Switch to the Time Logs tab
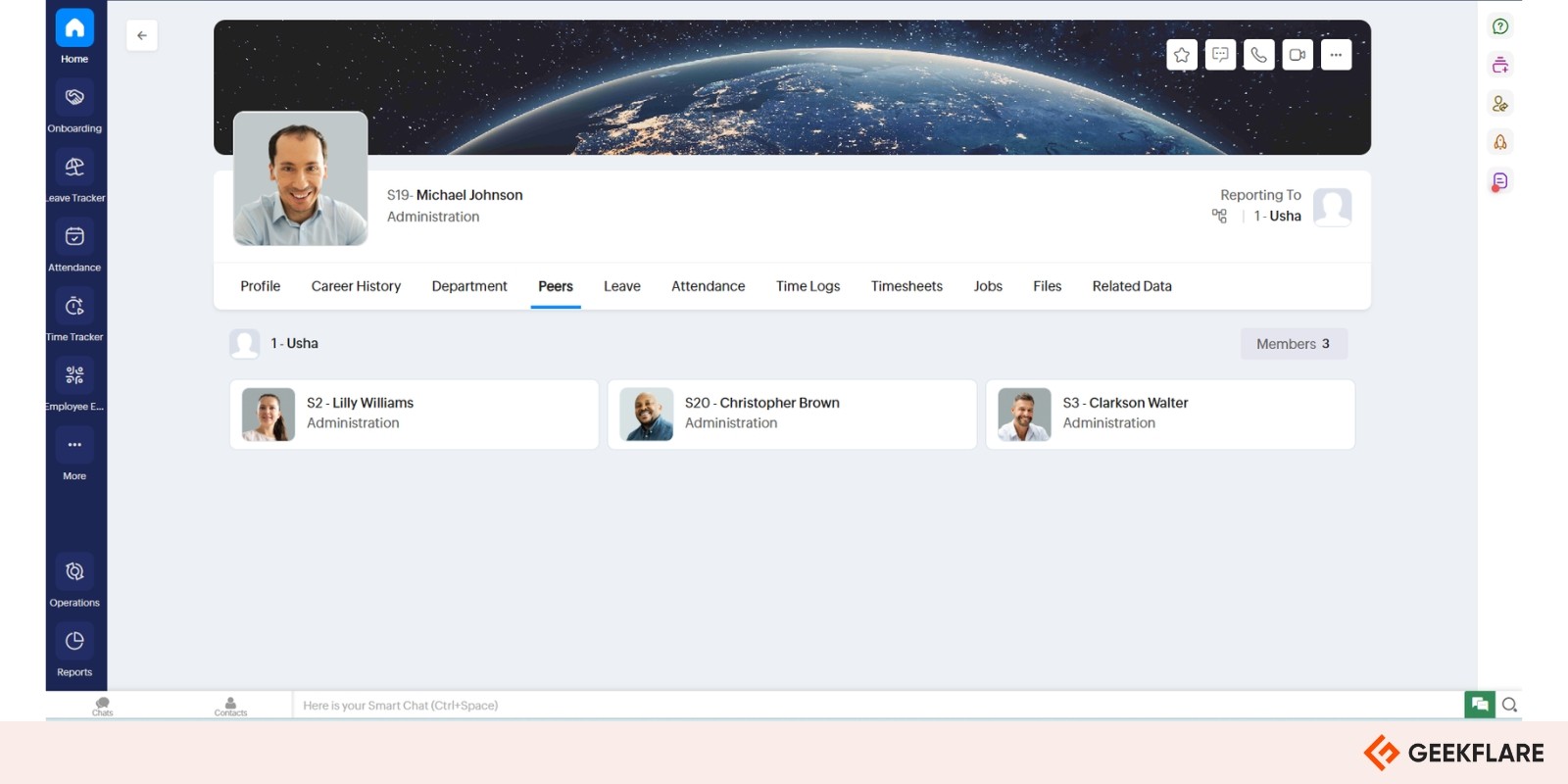The image size is (1568, 784). click(x=808, y=286)
